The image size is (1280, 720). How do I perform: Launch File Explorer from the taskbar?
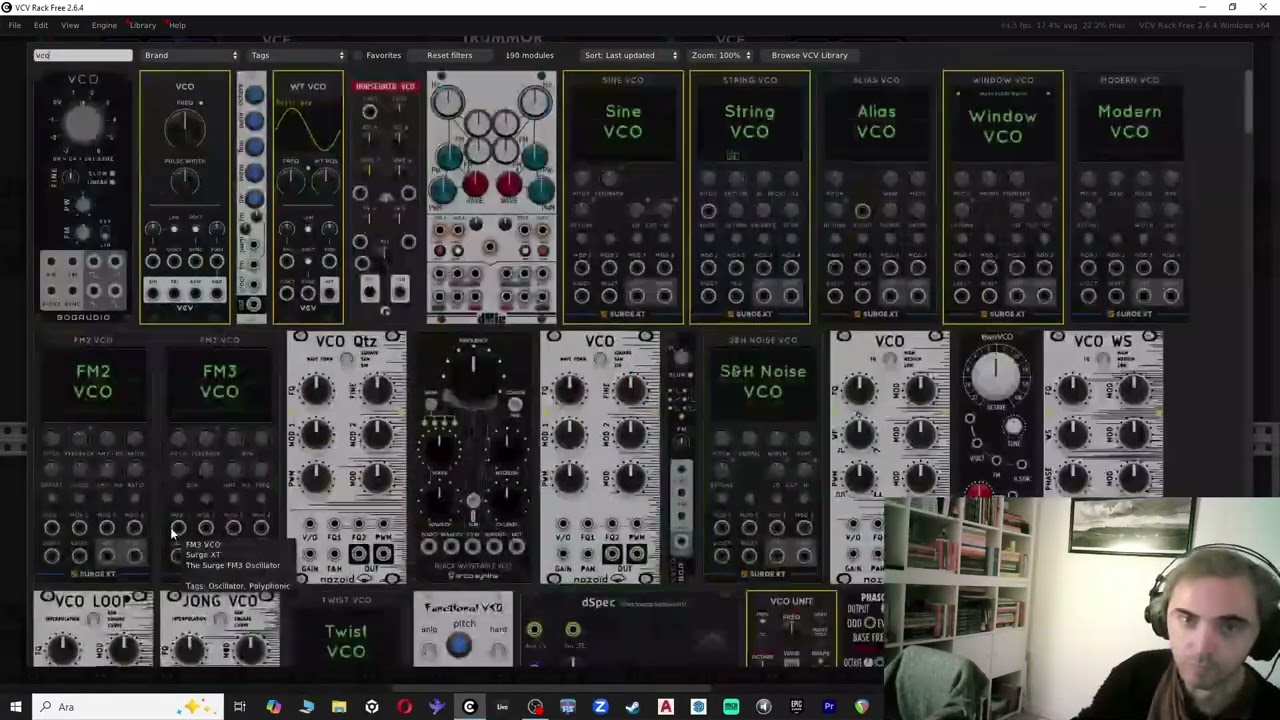pos(339,707)
